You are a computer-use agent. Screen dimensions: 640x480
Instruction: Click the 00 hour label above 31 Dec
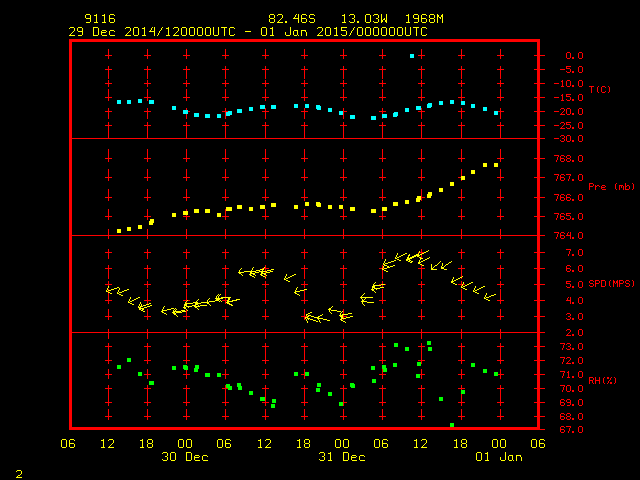pos(342,444)
